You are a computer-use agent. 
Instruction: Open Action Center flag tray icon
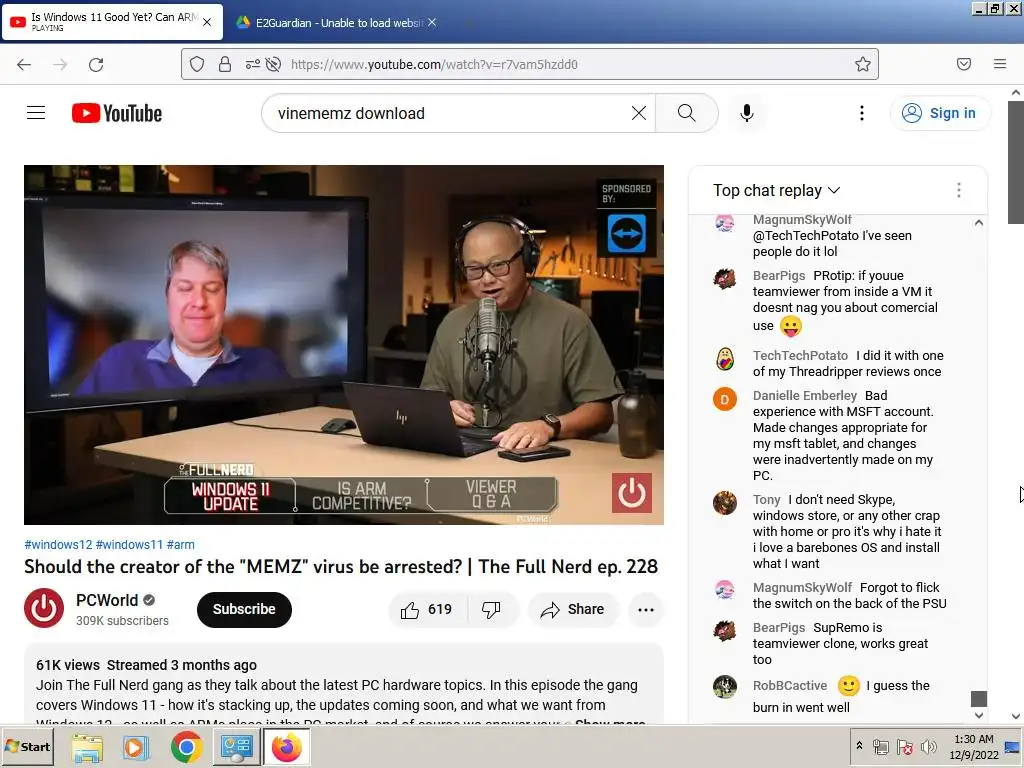tap(904, 746)
